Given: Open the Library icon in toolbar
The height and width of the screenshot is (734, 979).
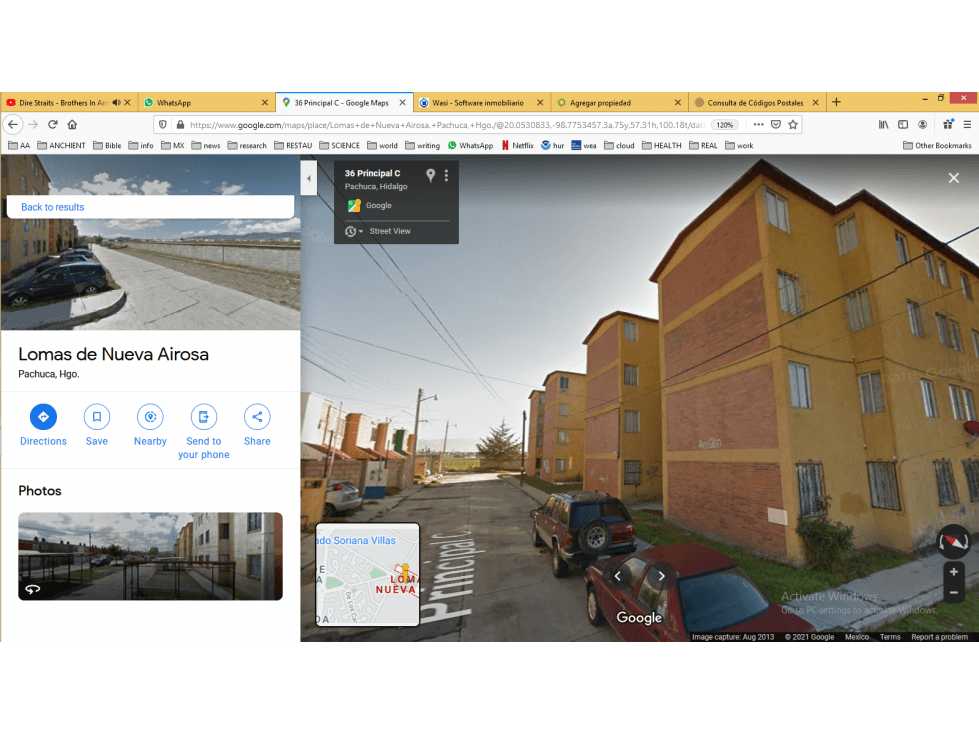Looking at the screenshot, I should point(883,124).
